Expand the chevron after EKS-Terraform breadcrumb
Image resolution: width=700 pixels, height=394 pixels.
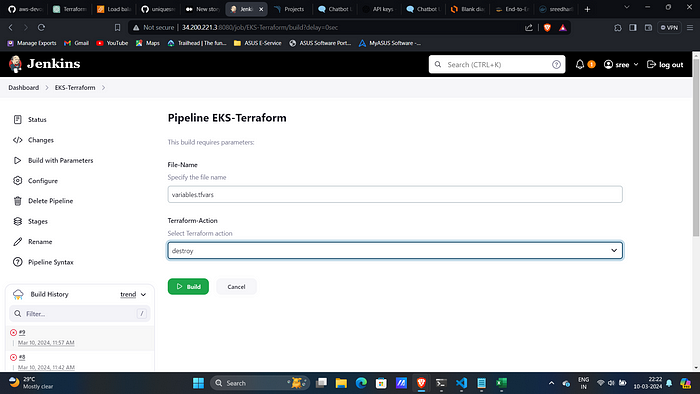point(103,87)
